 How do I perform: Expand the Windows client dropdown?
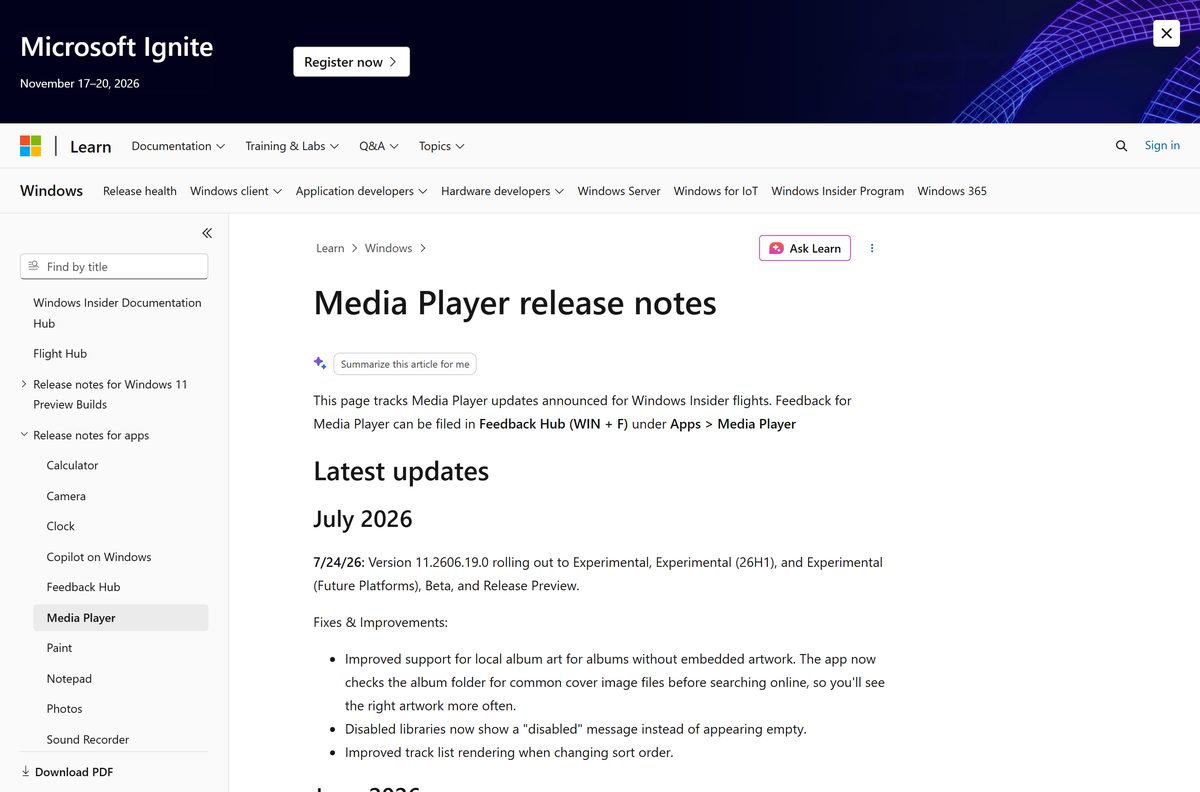pyautogui.click(x=236, y=191)
